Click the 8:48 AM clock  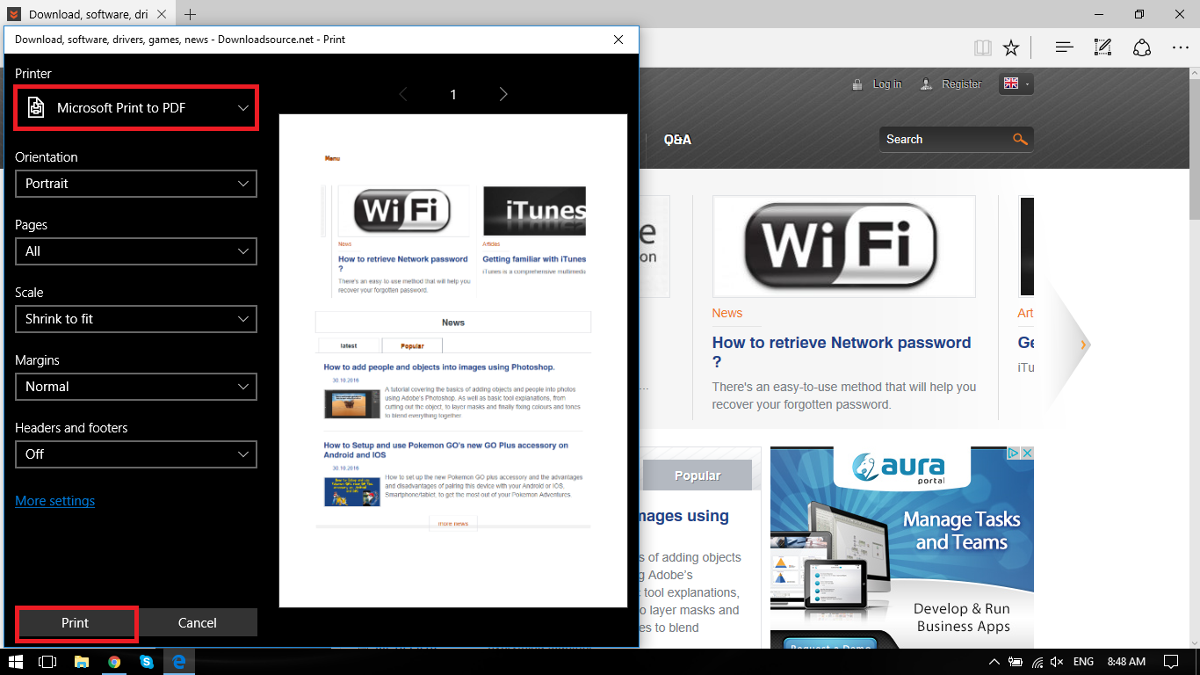pos(1127,662)
